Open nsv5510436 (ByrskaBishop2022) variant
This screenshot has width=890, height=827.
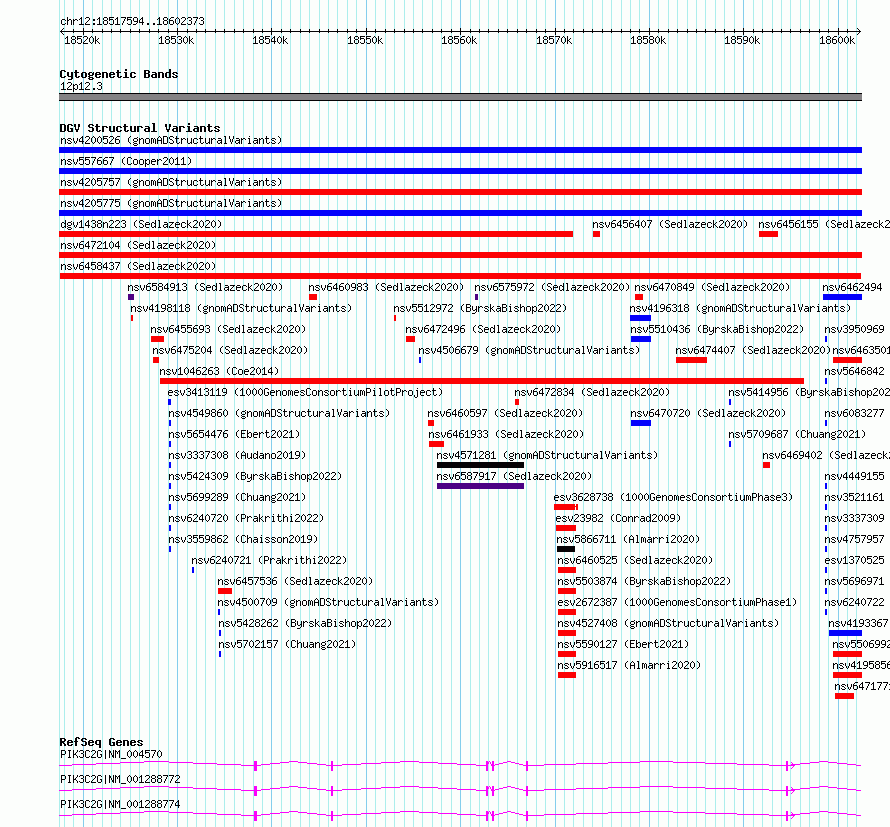pos(717,329)
